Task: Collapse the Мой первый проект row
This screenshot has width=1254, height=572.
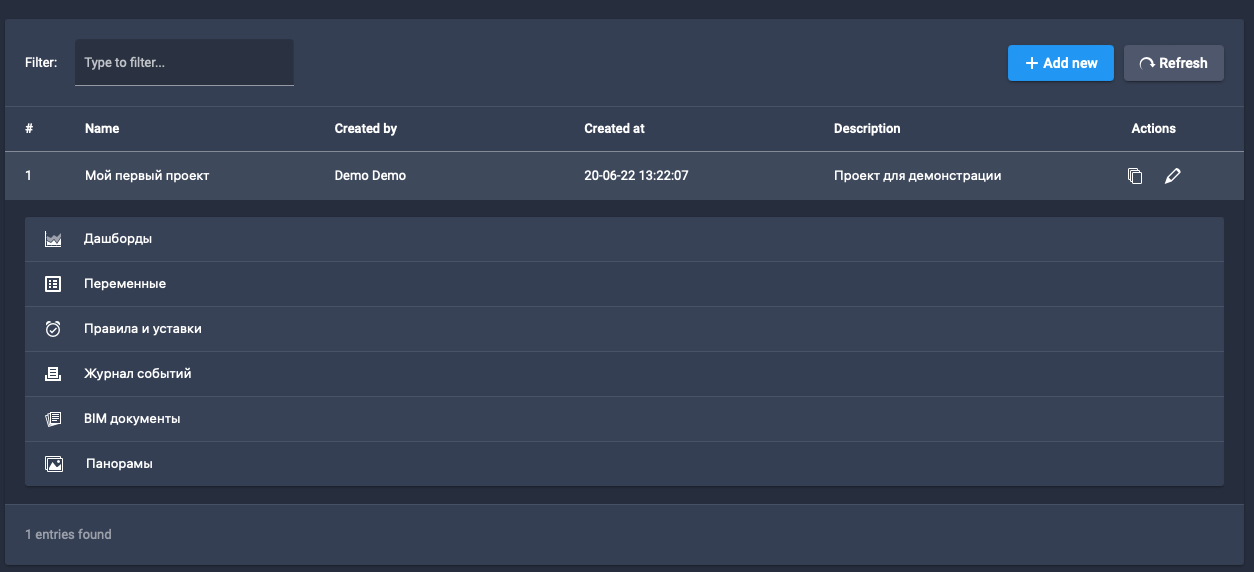Action: 147,176
